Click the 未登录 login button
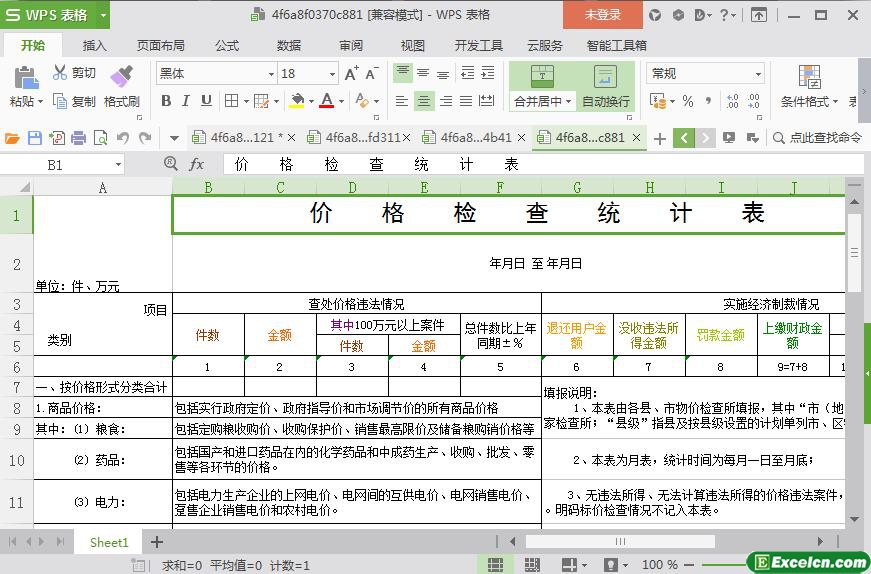 coord(602,14)
